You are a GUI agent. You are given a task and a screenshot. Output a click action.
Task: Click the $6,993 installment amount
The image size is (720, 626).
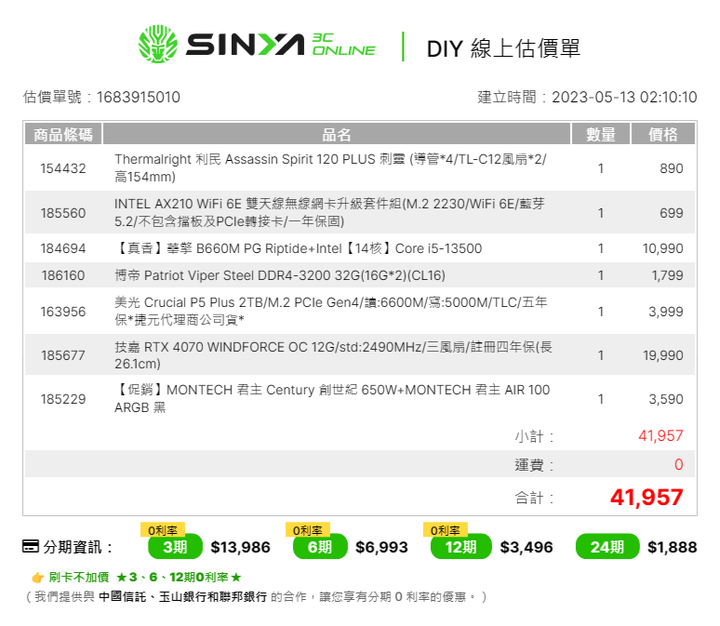382,547
